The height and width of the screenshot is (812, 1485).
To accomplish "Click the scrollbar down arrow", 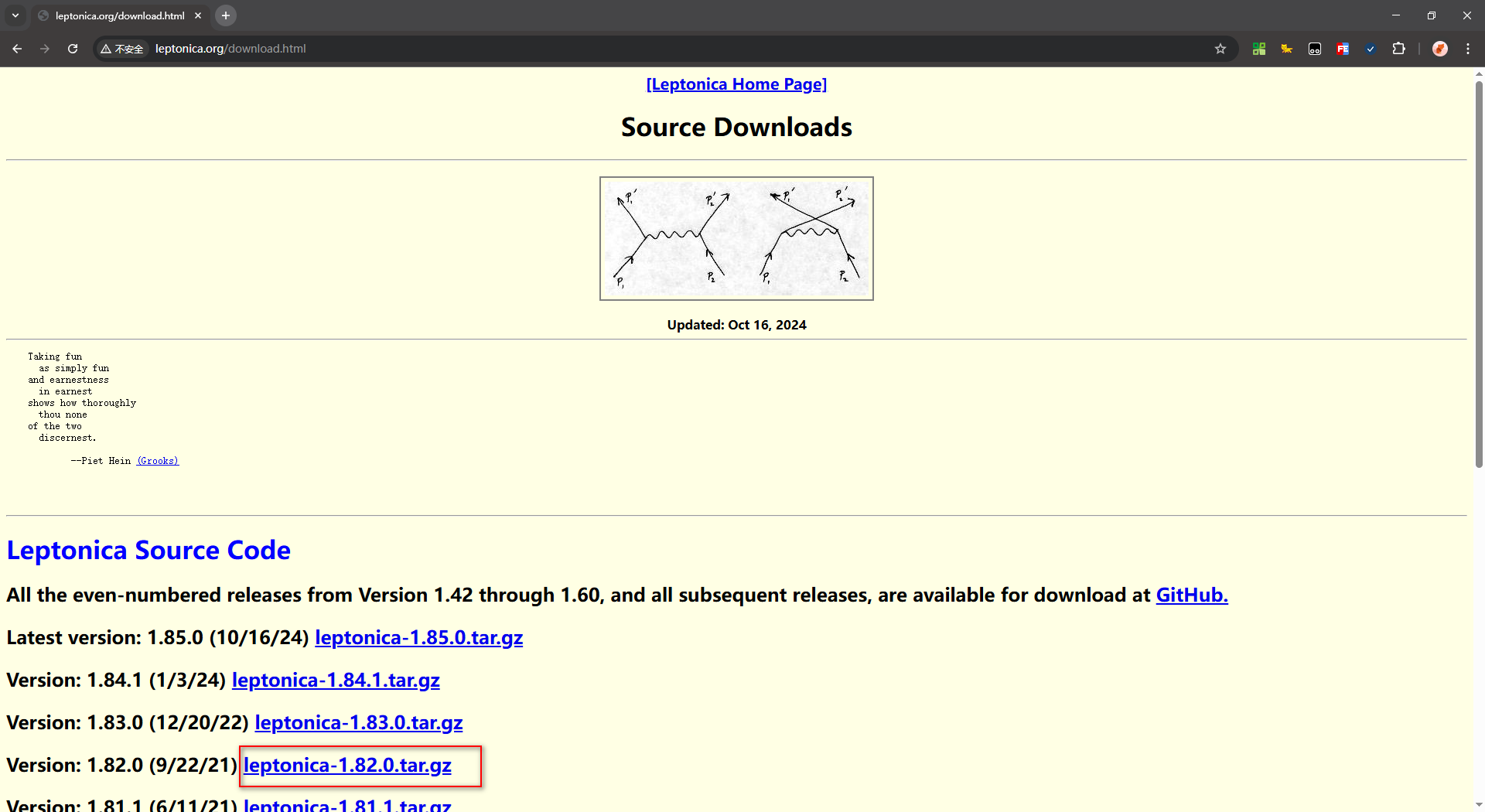I will pos(1479,804).
